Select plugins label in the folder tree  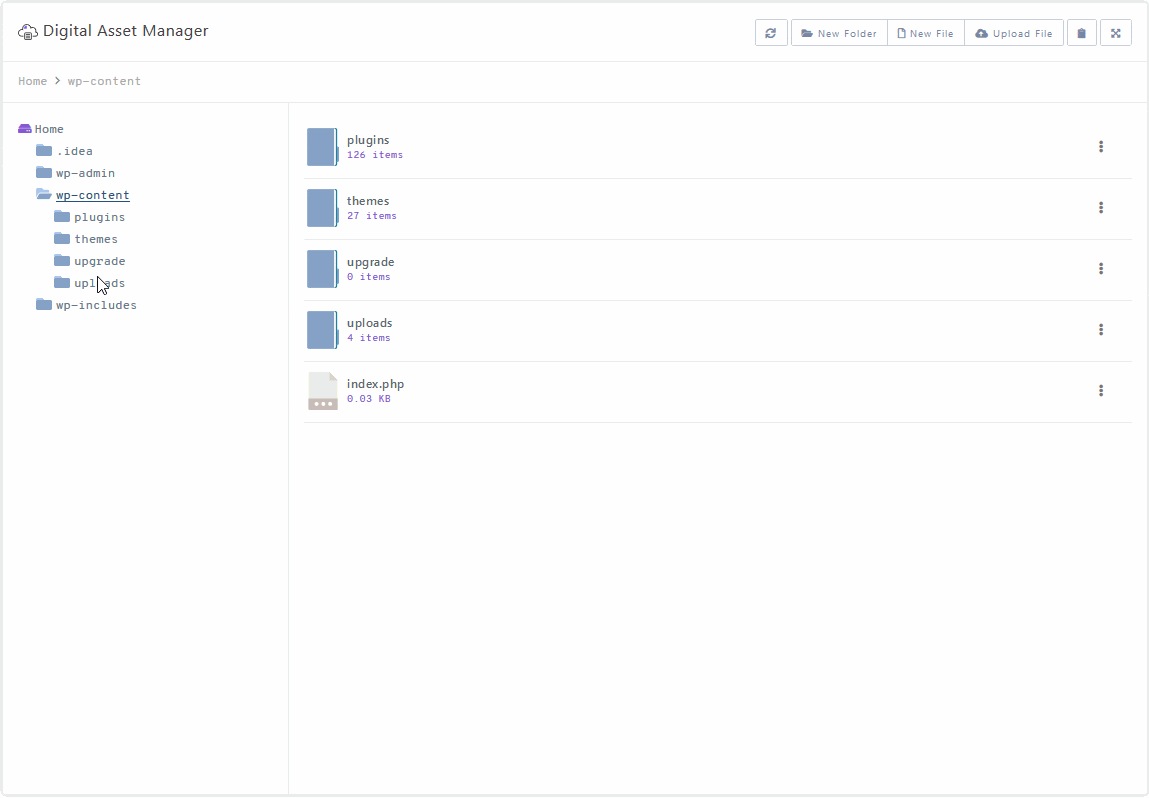point(100,217)
